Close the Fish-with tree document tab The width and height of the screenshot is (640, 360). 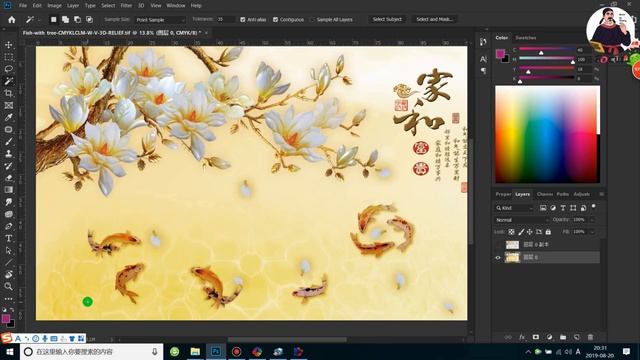pyautogui.click(x=206, y=33)
